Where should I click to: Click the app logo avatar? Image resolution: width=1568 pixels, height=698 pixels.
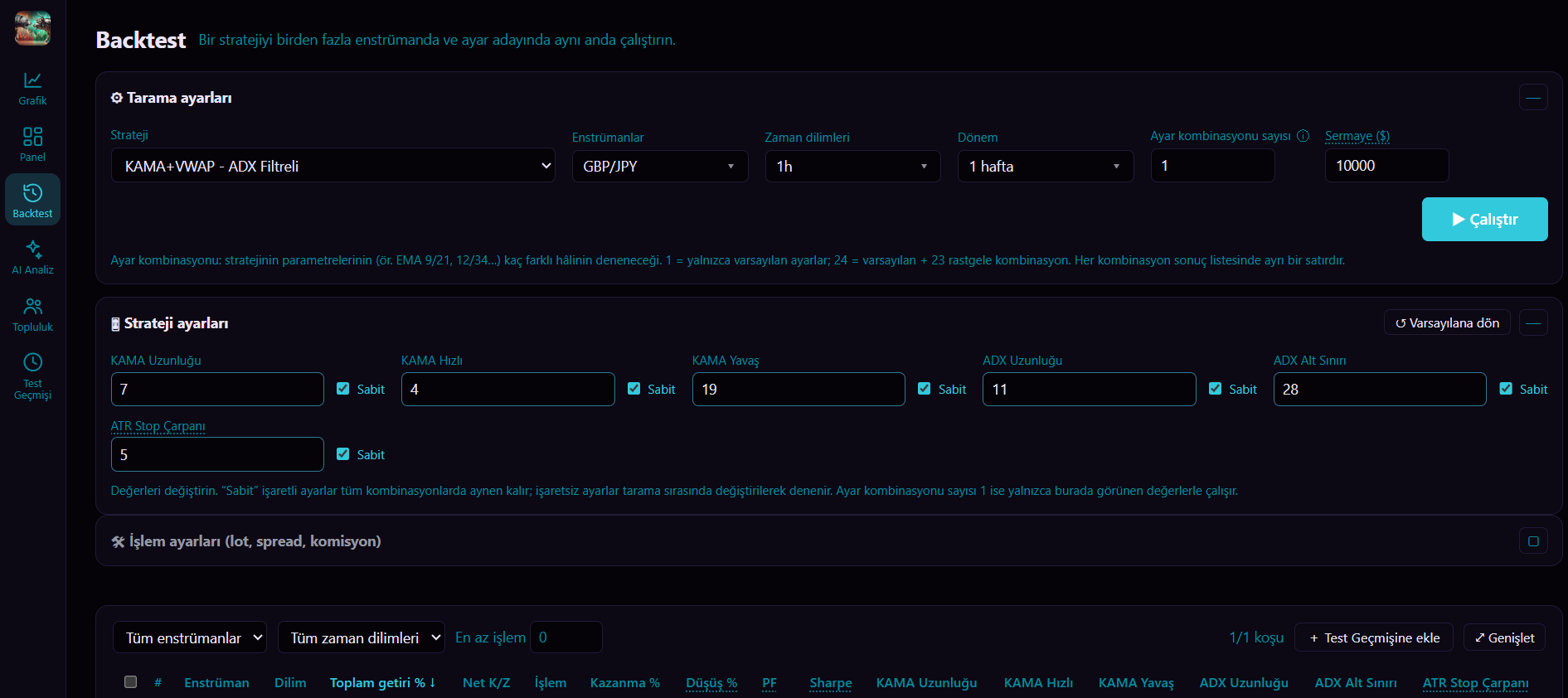coord(32,28)
